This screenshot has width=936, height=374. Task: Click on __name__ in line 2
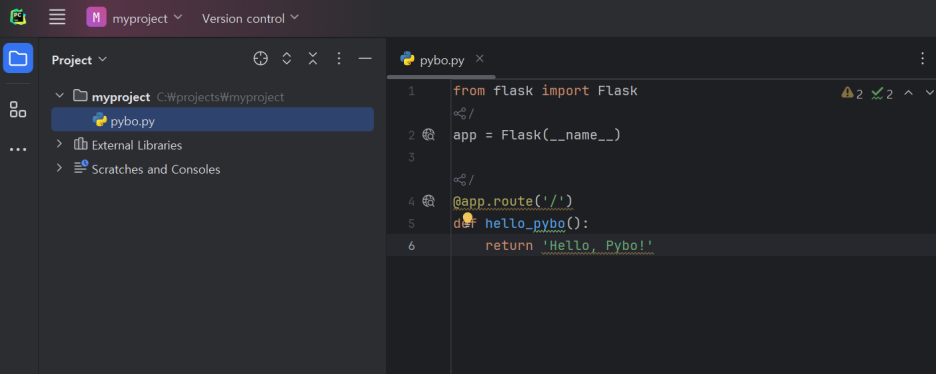click(x=581, y=135)
